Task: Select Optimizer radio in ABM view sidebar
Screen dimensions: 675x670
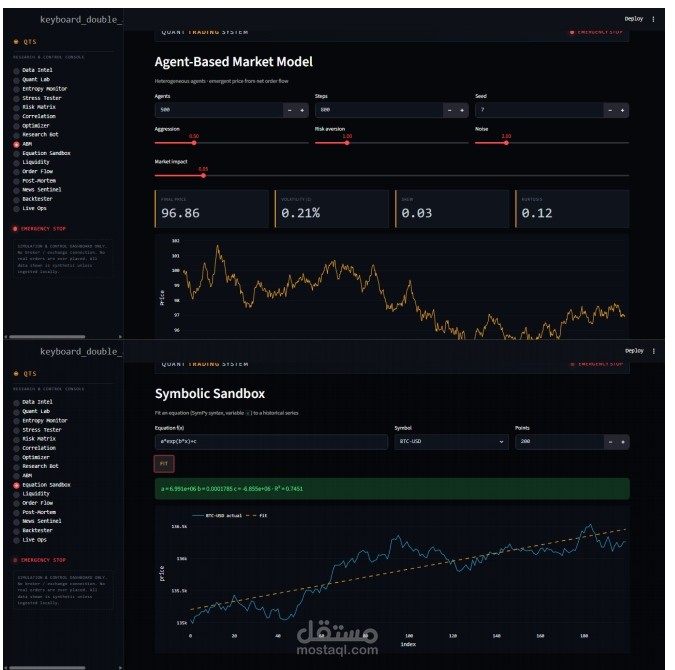Action: (16, 126)
